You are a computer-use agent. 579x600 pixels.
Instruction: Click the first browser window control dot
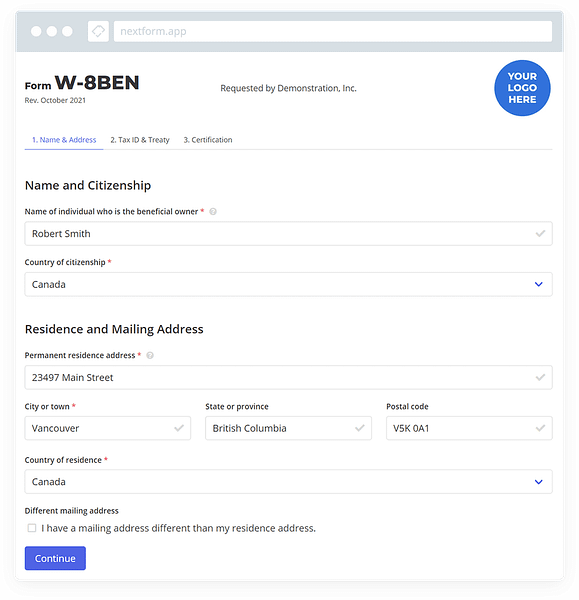(36, 31)
